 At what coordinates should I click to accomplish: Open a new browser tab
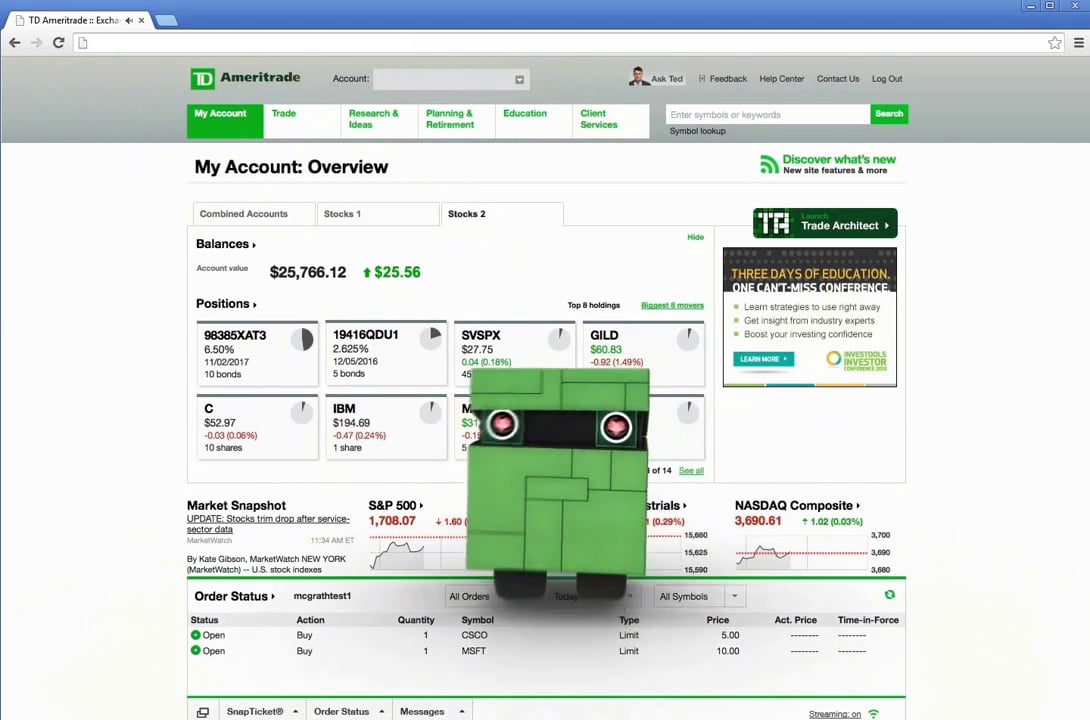point(166,21)
